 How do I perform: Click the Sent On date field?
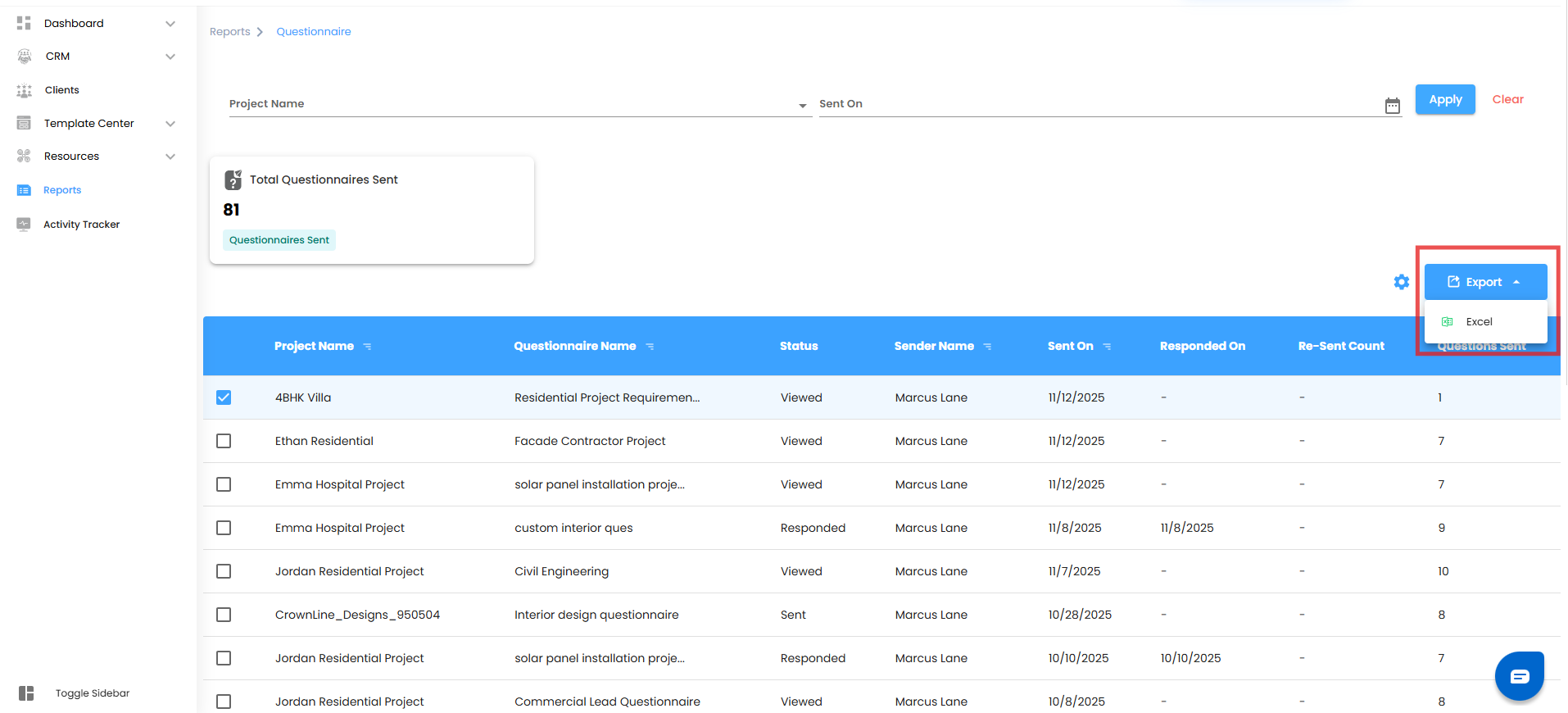pos(1110,104)
